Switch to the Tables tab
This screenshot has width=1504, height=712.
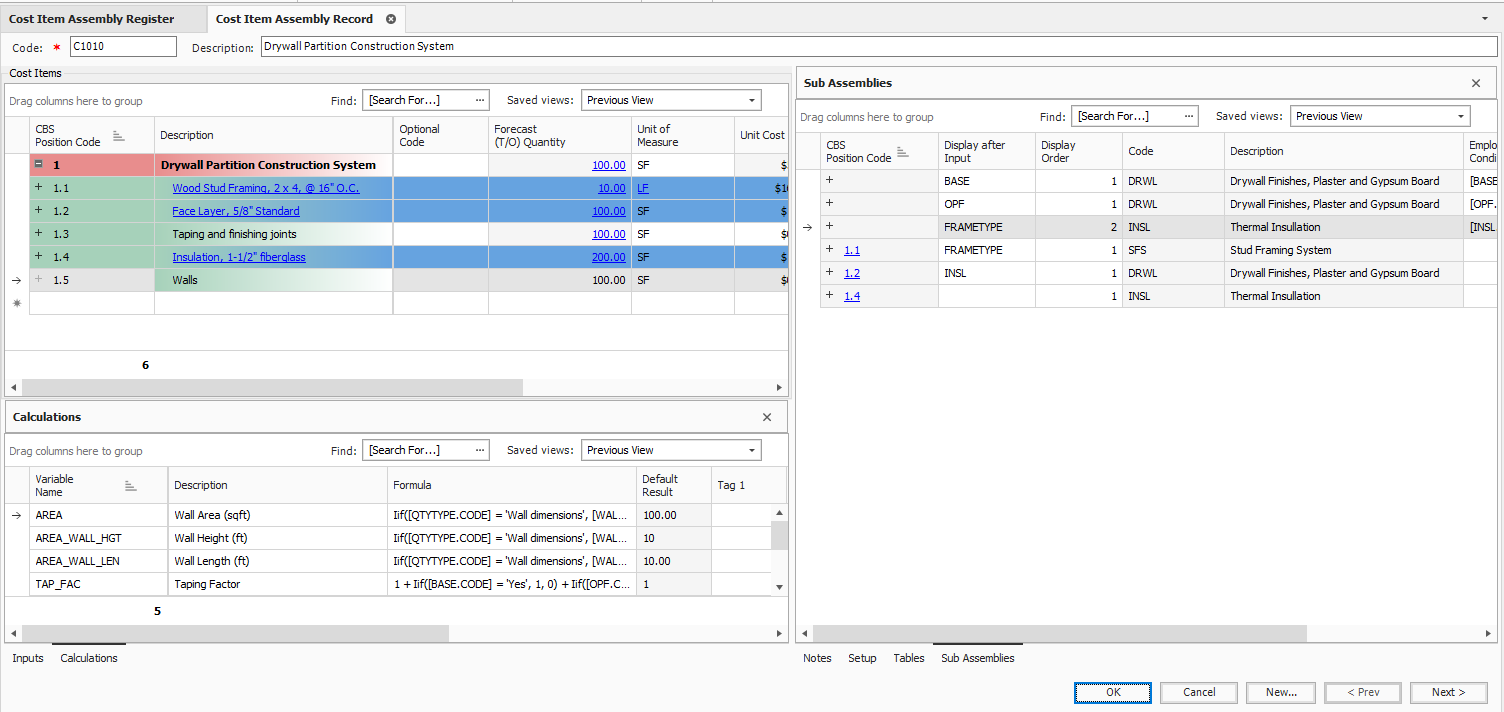pyautogui.click(x=908, y=658)
